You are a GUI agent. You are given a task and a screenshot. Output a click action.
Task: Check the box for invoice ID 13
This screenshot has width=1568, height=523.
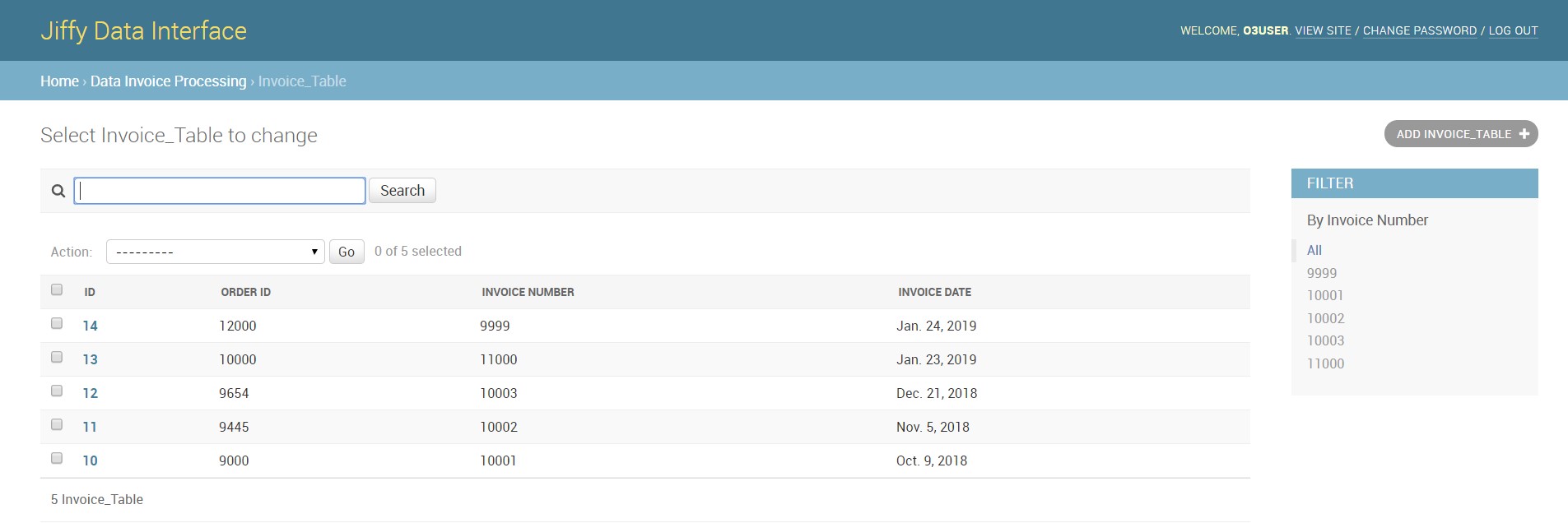[57, 357]
